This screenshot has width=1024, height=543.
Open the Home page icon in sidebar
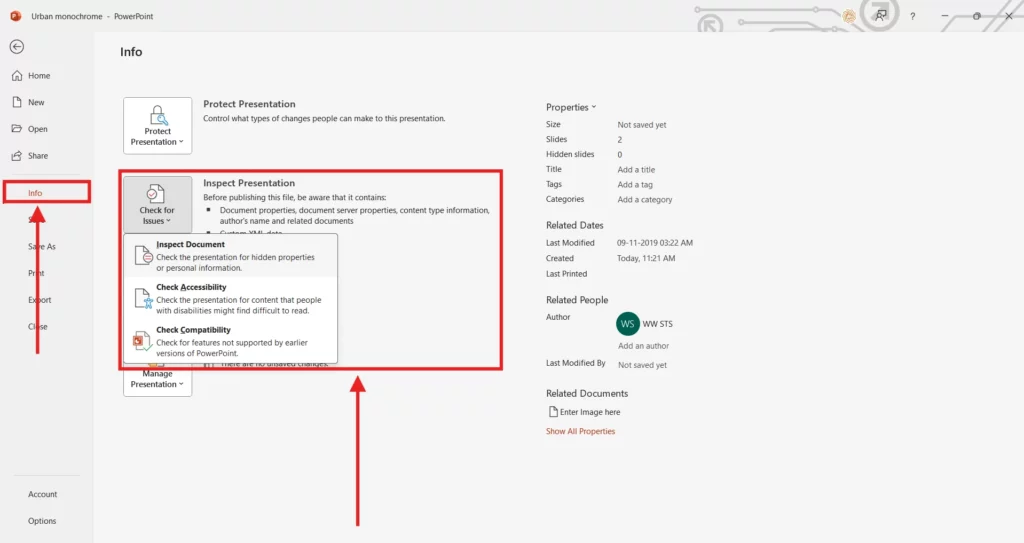(x=17, y=76)
